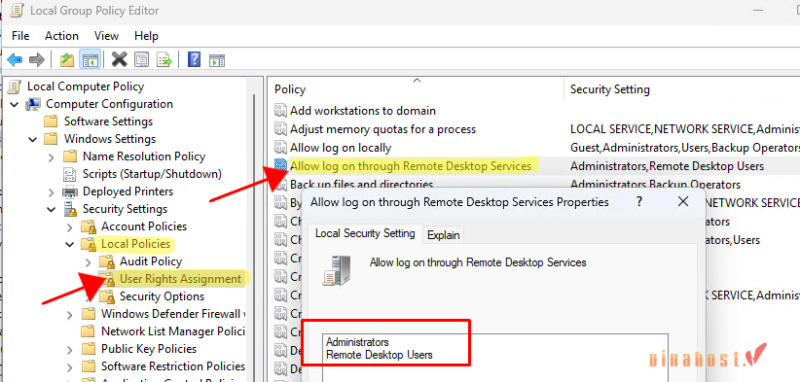Expand the Windows Defender Firewall node
Viewport: 800px width, 382px height.
(70, 315)
